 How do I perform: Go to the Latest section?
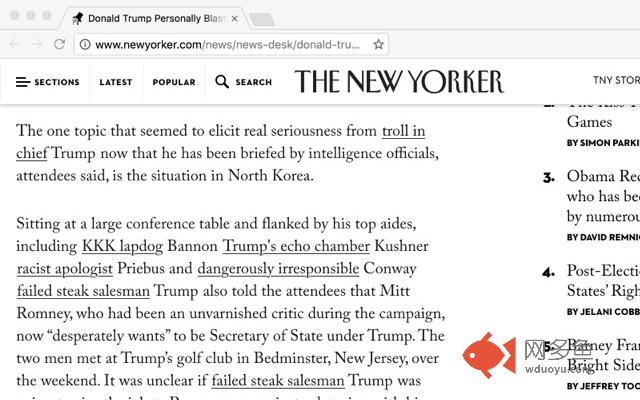pos(115,82)
